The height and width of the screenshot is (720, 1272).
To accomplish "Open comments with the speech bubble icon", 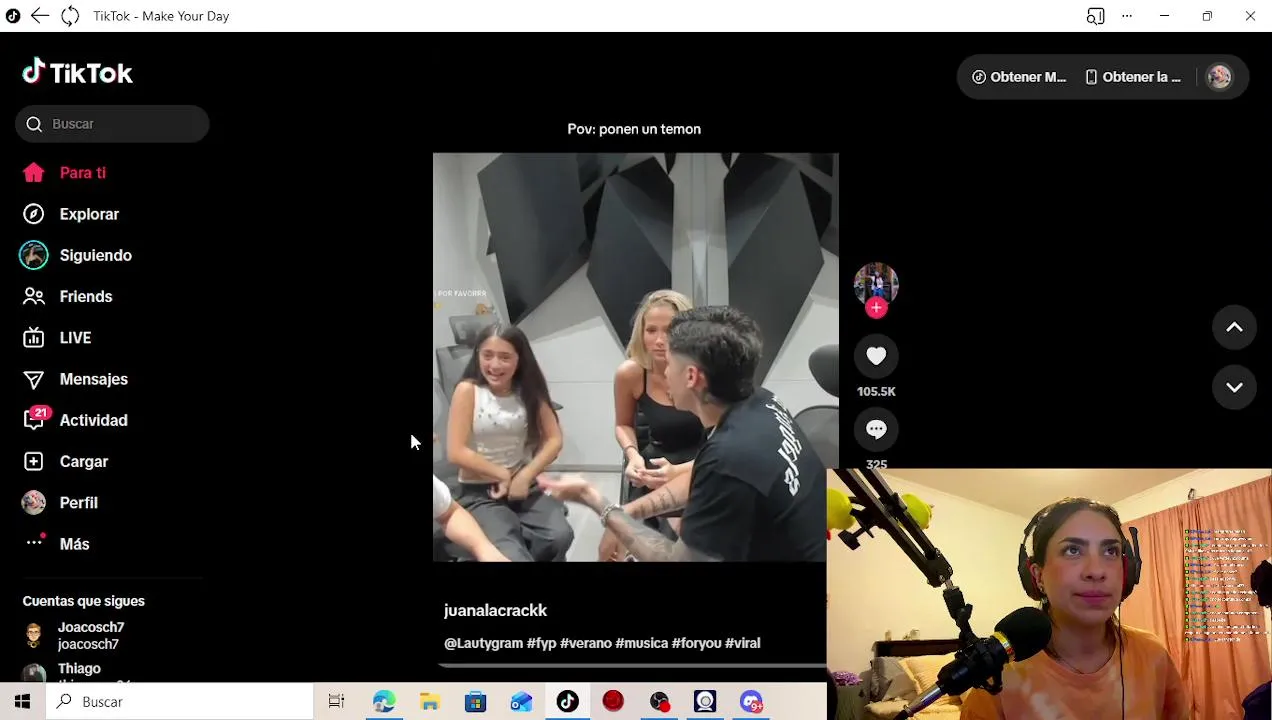I will pyautogui.click(x=876, y=429).
